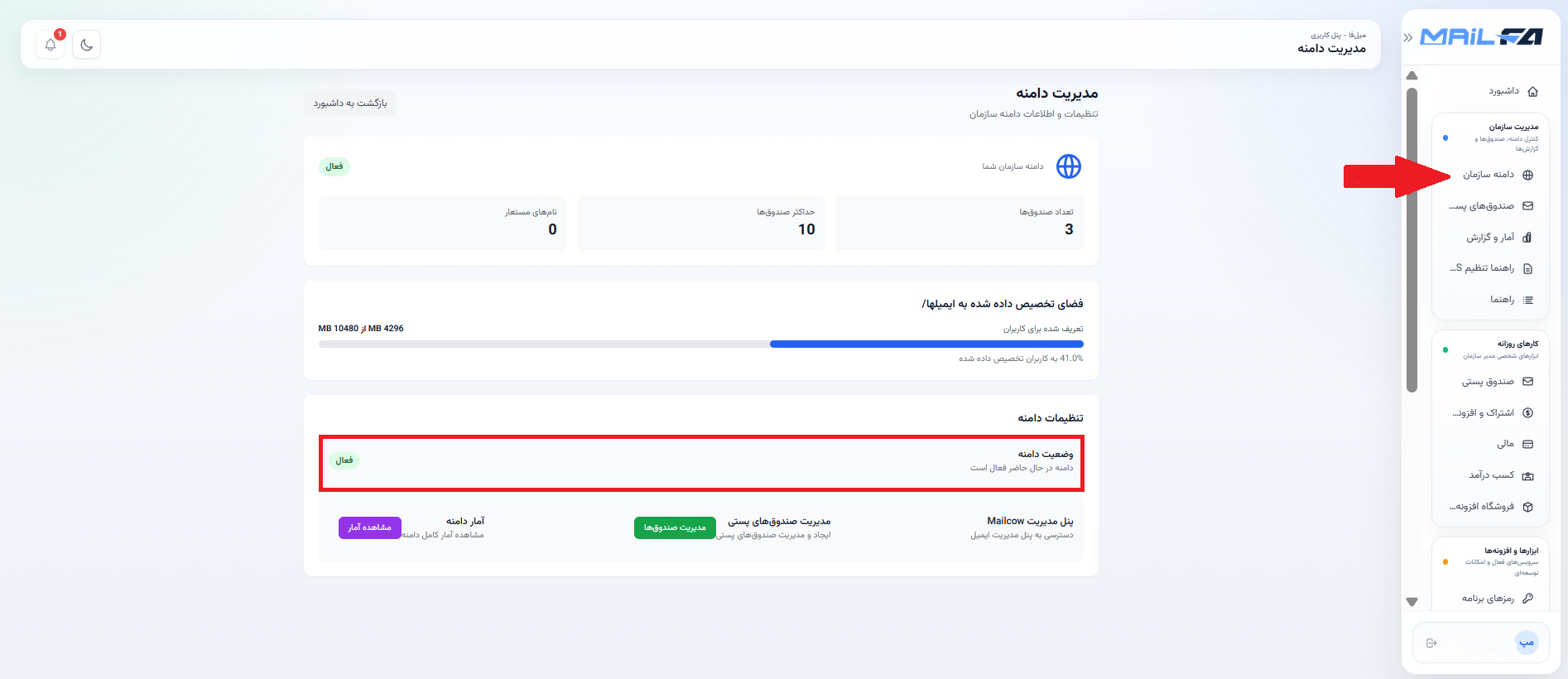The width and height of the screenshot is (1568, 679).
Task: Click the purple مشاهده آمار button
Action: [370, 527]
